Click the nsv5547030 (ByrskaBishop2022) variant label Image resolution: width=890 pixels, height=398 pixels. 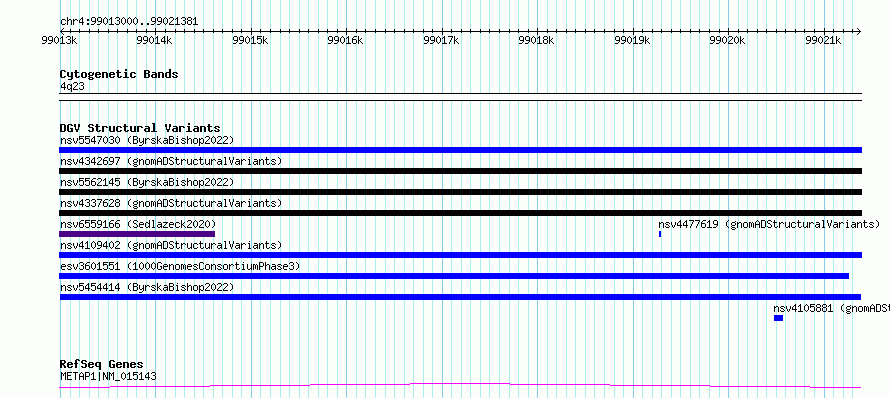pos(147,140)
